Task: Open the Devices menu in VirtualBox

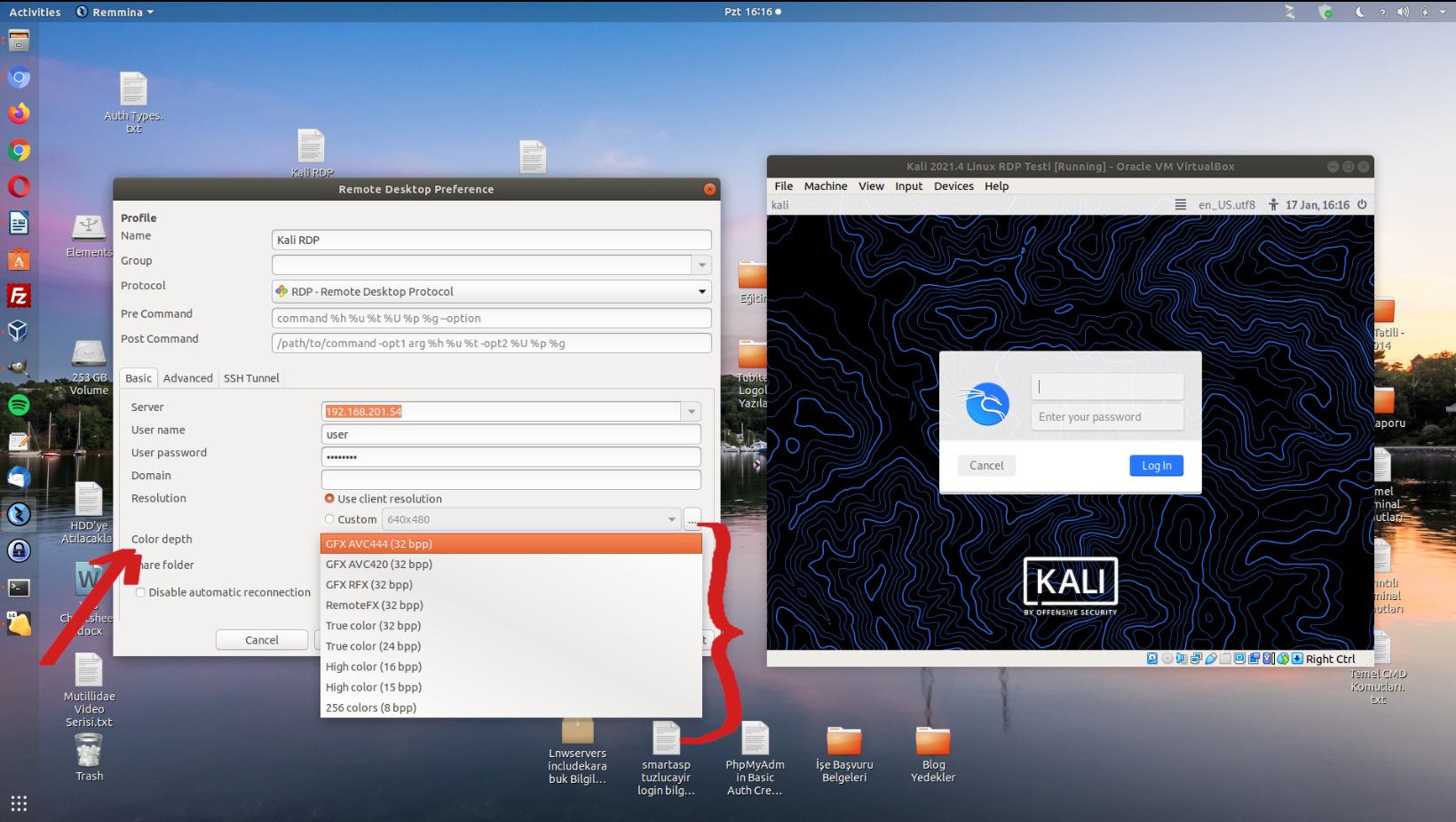Action: point(954,186)
